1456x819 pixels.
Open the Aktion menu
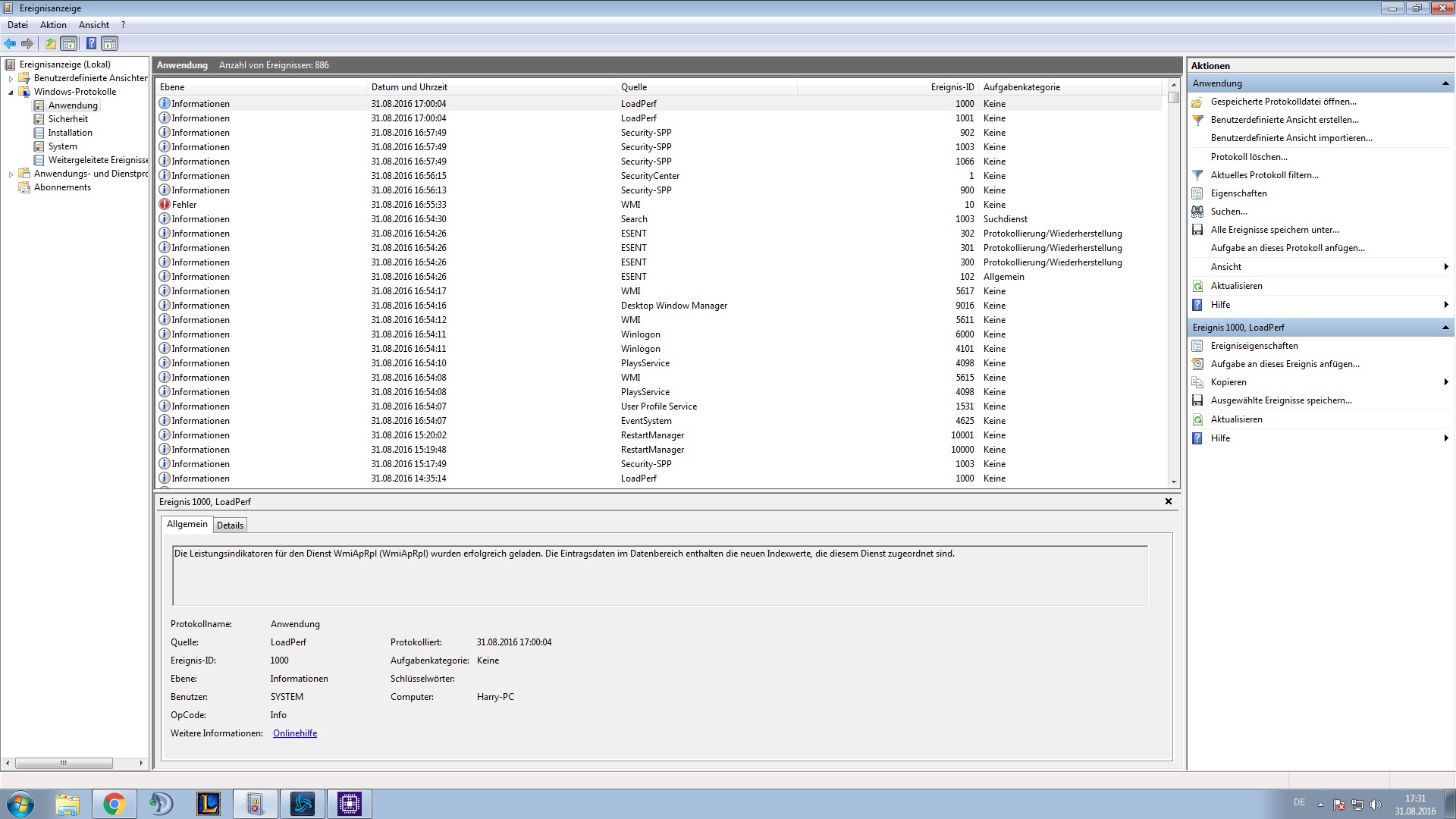pos(53,25)
